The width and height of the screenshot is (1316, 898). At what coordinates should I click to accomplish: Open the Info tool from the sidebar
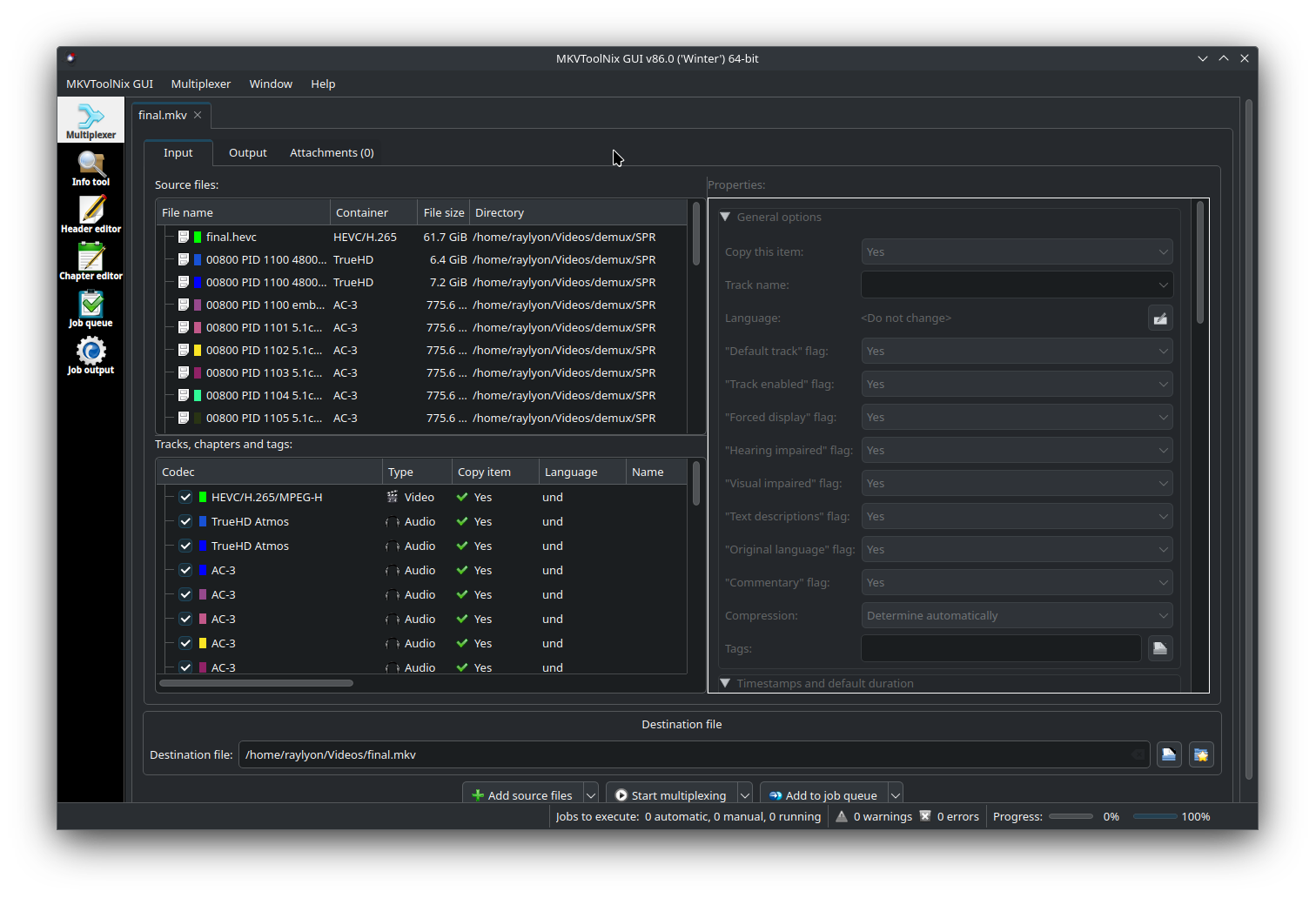(91, 167)
